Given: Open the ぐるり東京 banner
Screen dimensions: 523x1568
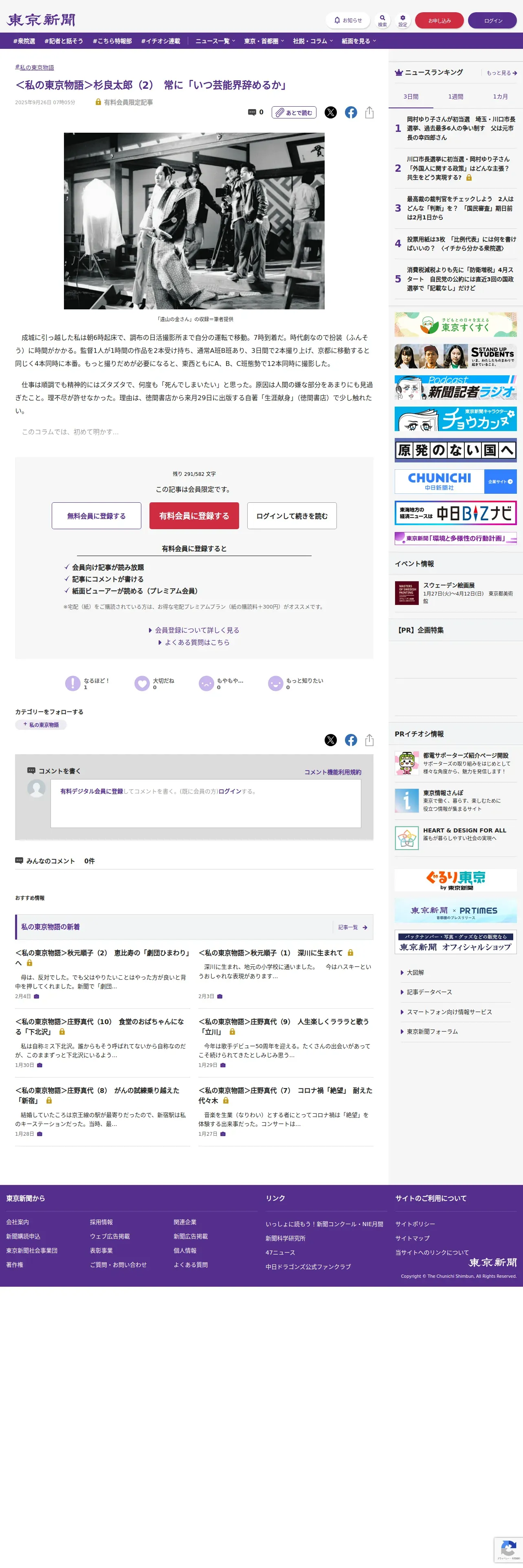Looking at the screenshot, I should click(x=455, y=880).
